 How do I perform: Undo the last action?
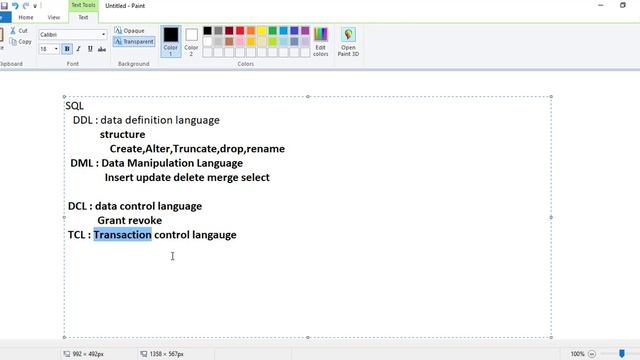(x=15, y=6)
